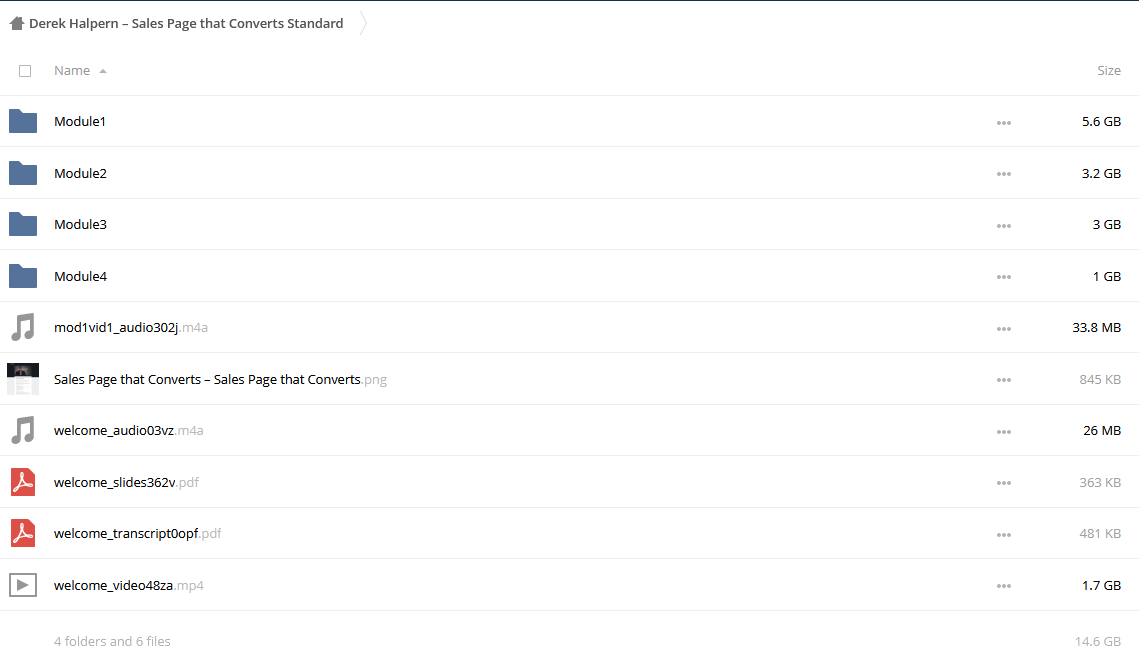1139x659 pixels.
Task: Open the actions menu for welcome_transcript0opf.pdf
Action: coord(1004,535)
